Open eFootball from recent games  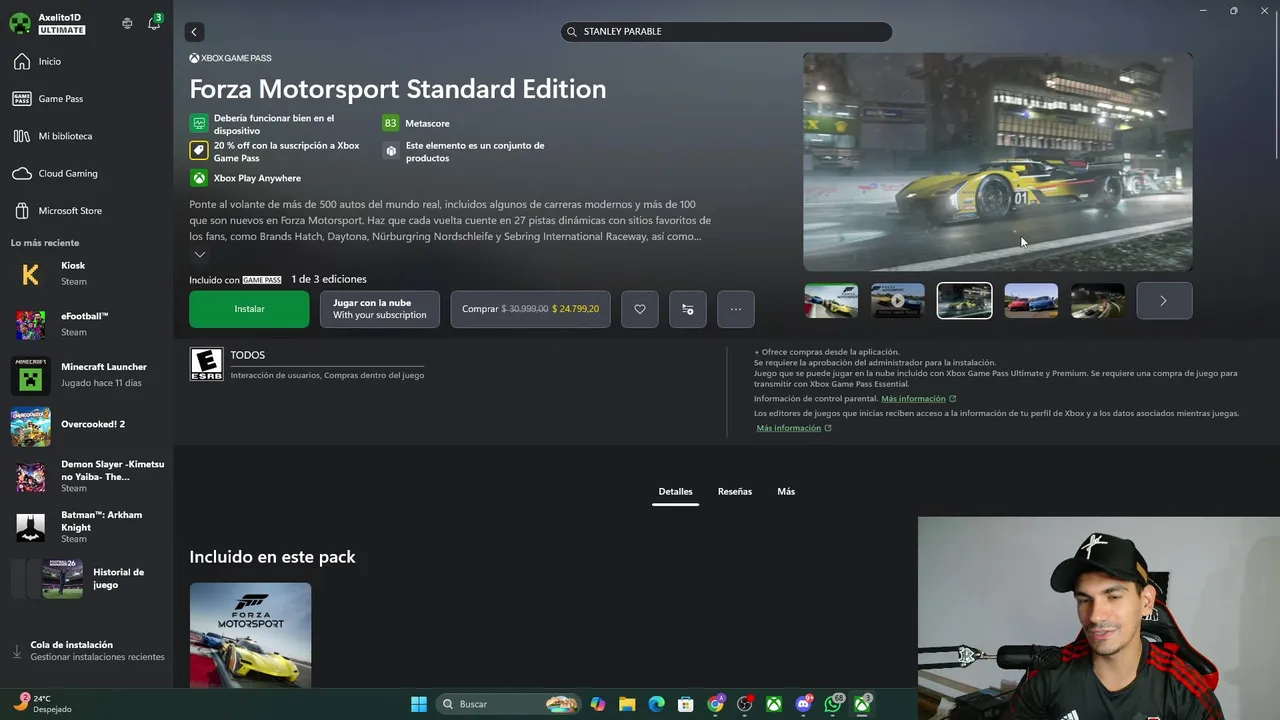pos(86,324)
